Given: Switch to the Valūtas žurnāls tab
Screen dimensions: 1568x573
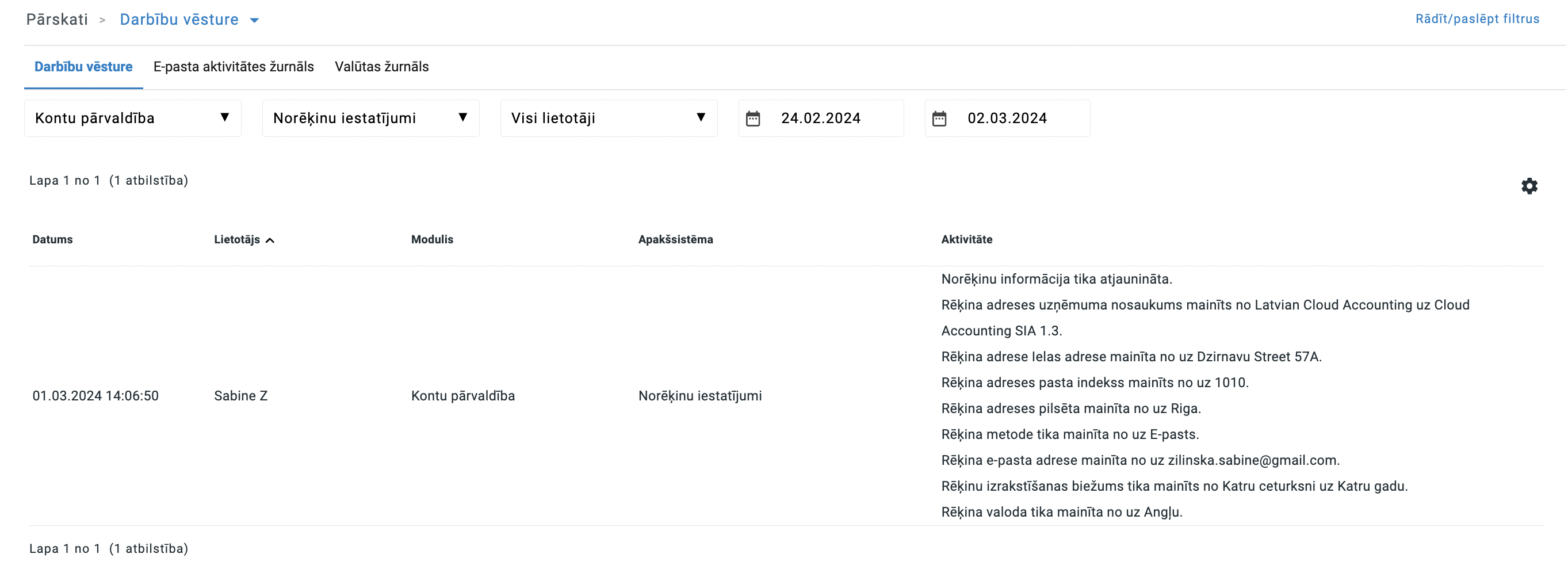Looking at the screenshot, I should click(382, 66).
